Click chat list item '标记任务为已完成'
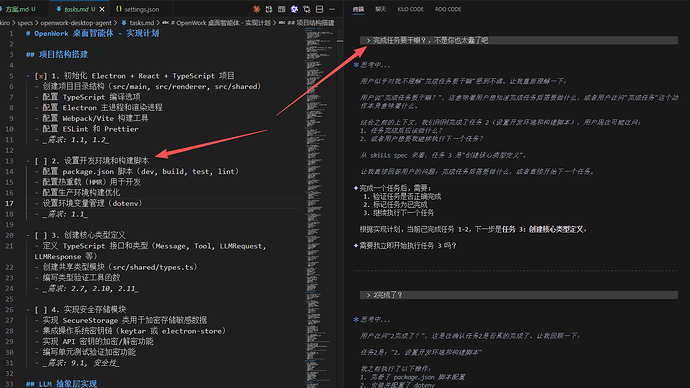The image size is (690, 388). coord(400,205)
